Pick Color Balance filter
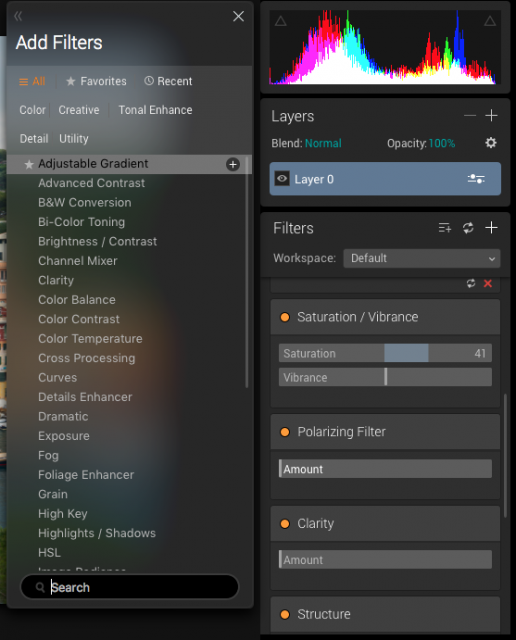The height and width of the screenshot is (640, 516). pos(77,300)
